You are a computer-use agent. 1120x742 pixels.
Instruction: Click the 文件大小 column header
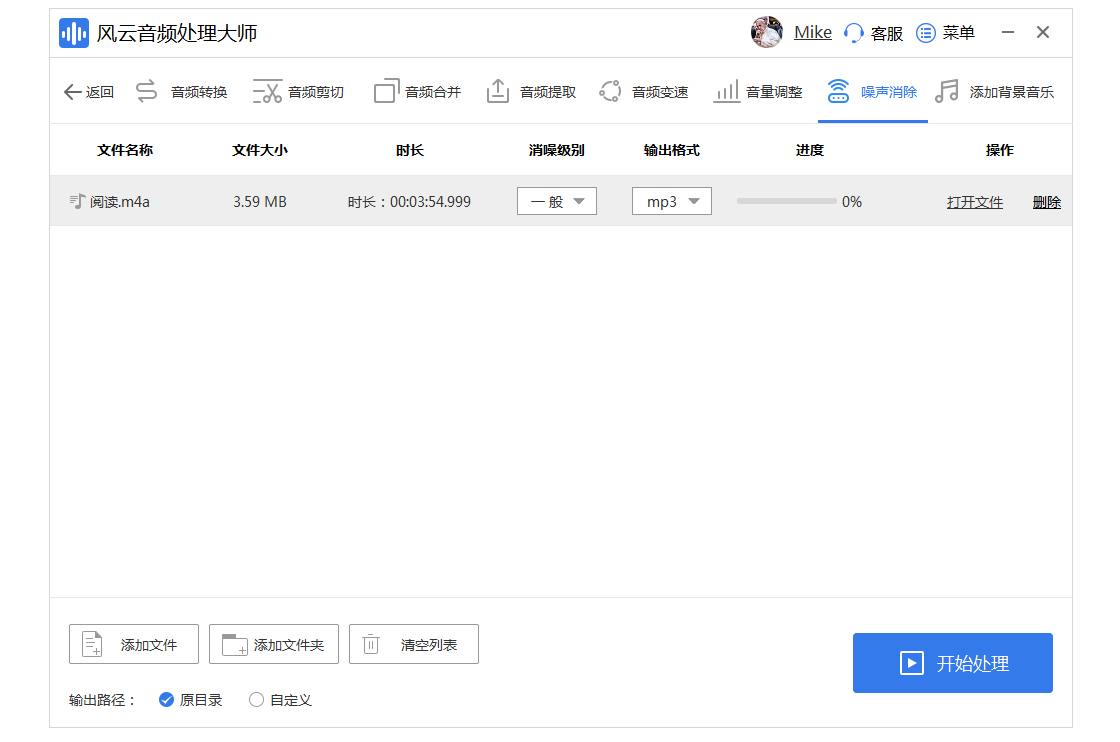coord(260,150)
